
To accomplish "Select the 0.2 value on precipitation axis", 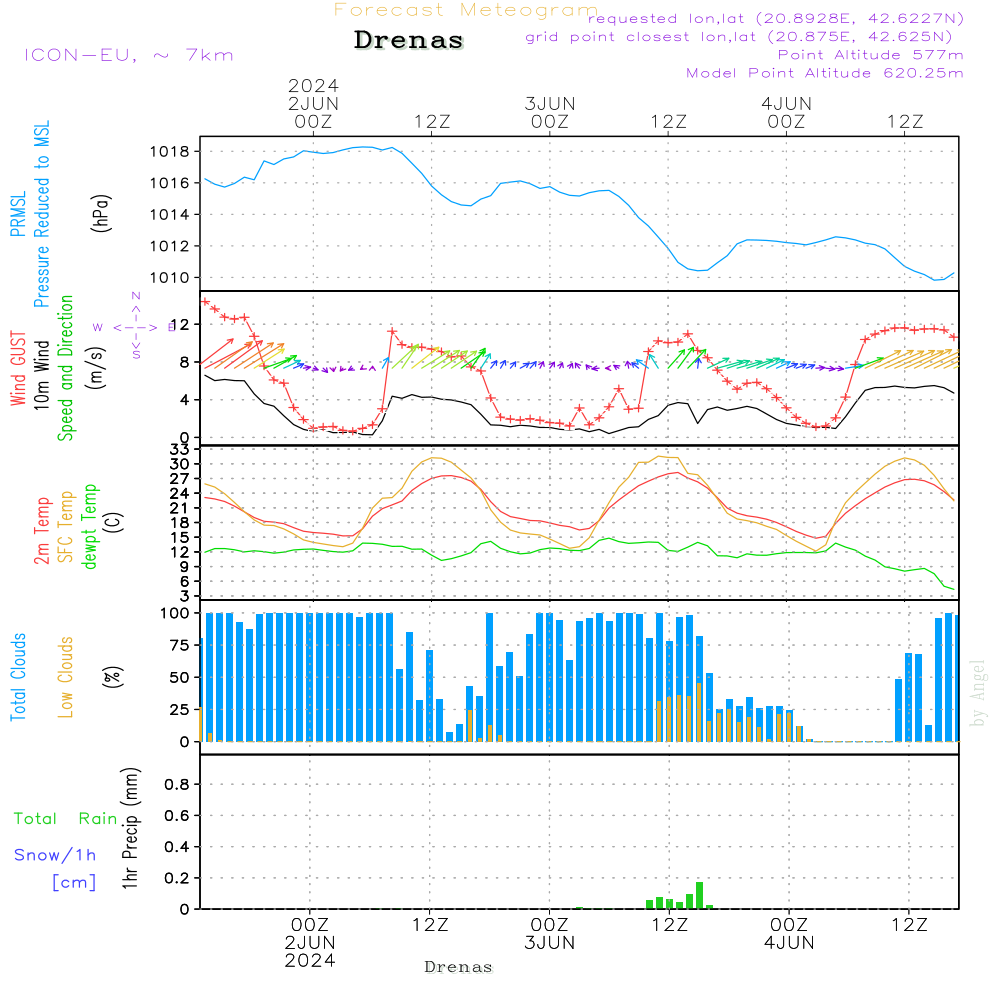I will click(177, 878).
